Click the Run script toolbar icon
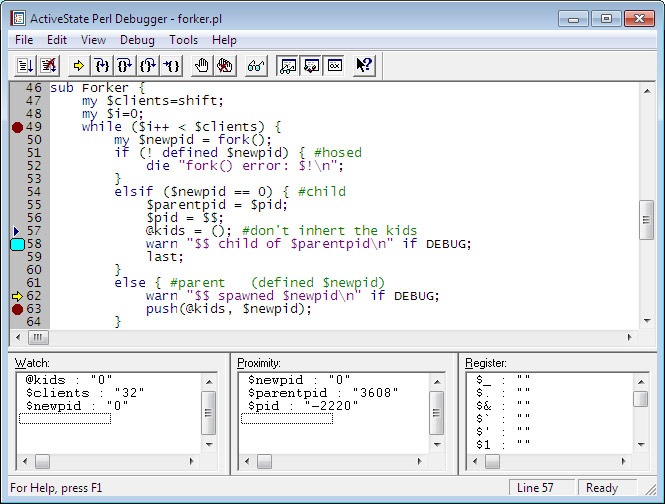This screenshot has height=504, width=665. (x=25, y=66)
